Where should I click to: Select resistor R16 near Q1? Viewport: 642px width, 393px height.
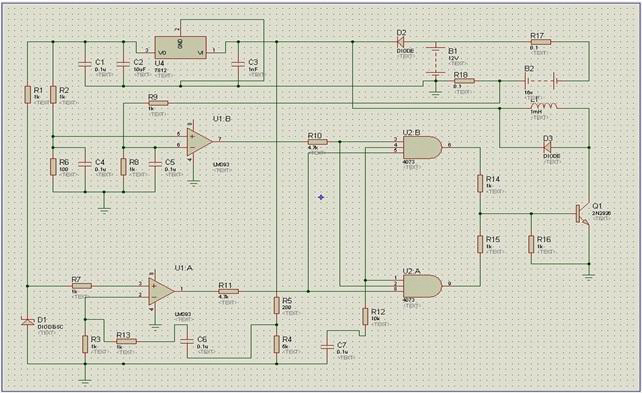[531, 244]
